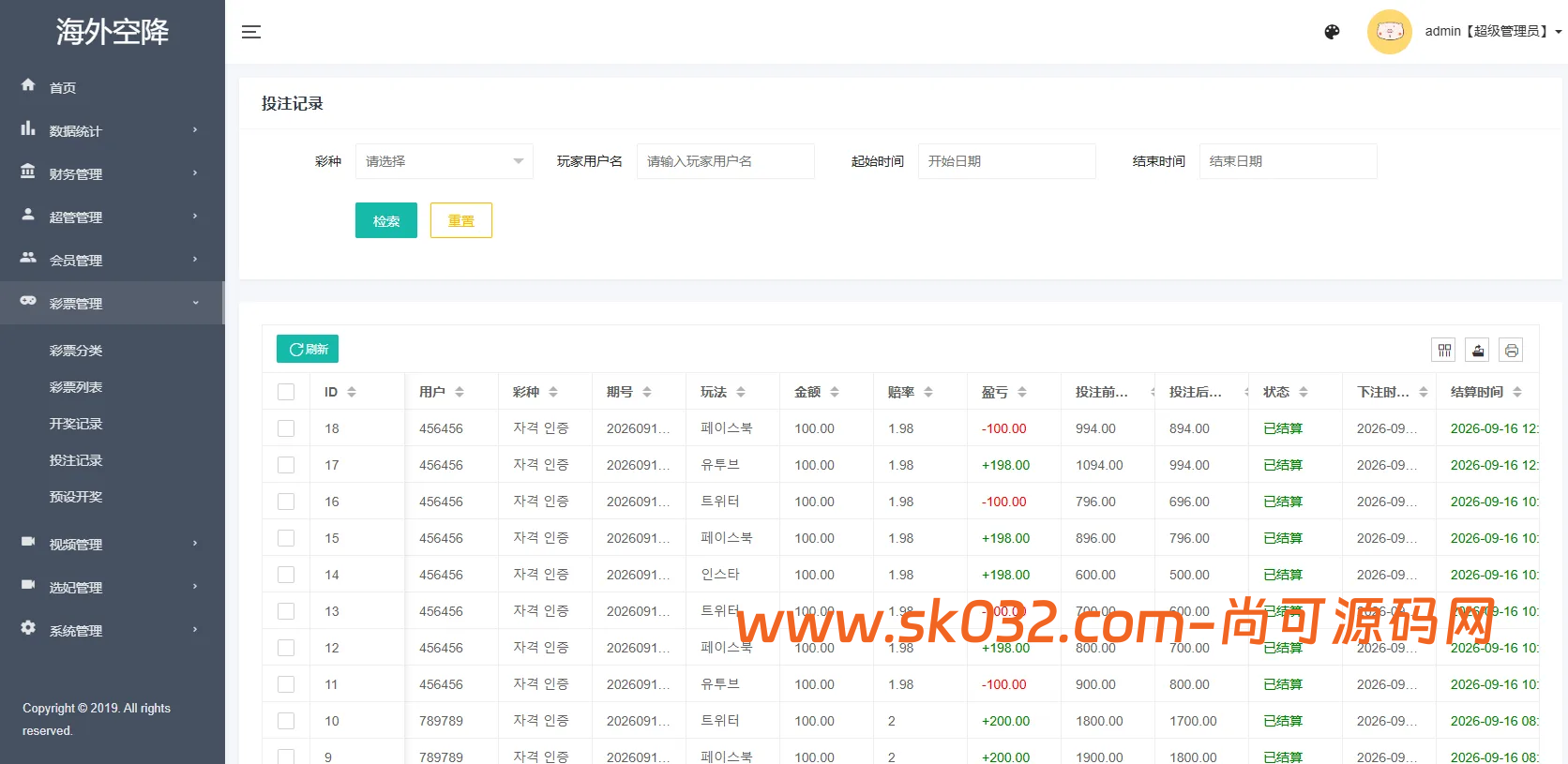Select the checkbox for ID 15
The image size is (1568, 764).
pyautogui.click(x=286, y=538)
